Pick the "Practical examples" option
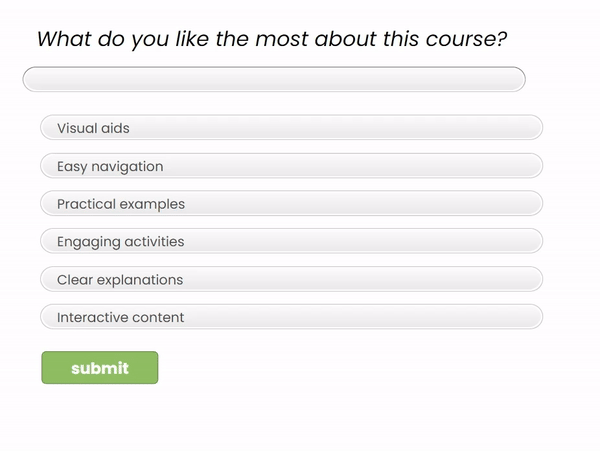Viewport: 600px width, 451px height. click(x=291, y=204)
